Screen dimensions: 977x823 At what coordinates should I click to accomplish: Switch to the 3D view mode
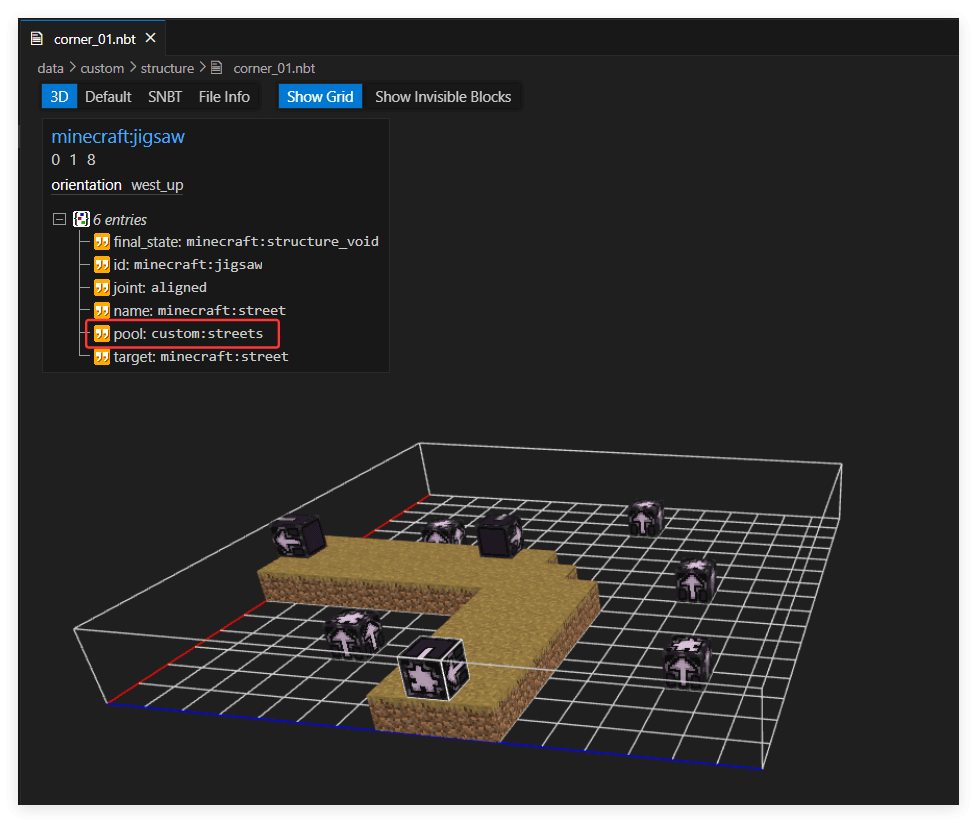point(59,97)
